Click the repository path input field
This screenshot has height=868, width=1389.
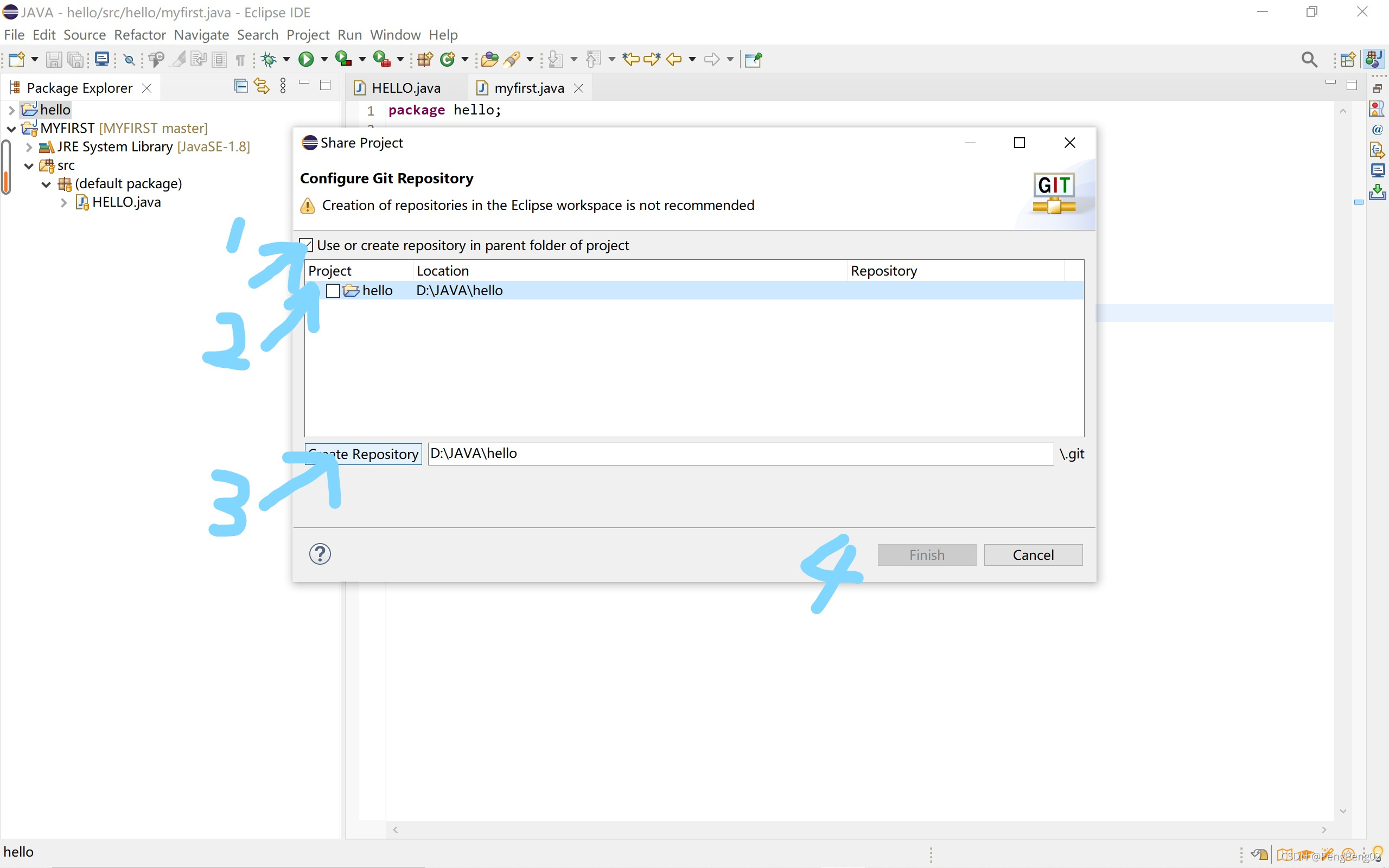[740, 454]
